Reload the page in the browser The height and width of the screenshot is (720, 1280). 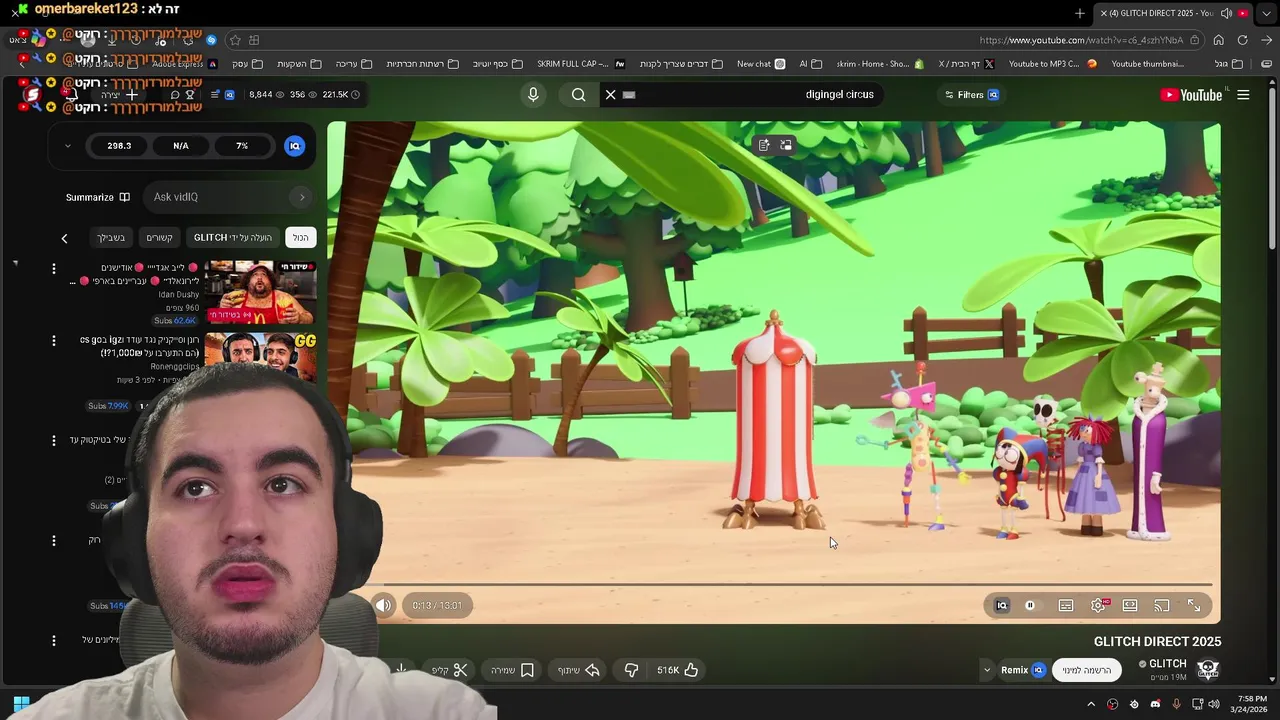(1242, 40)
